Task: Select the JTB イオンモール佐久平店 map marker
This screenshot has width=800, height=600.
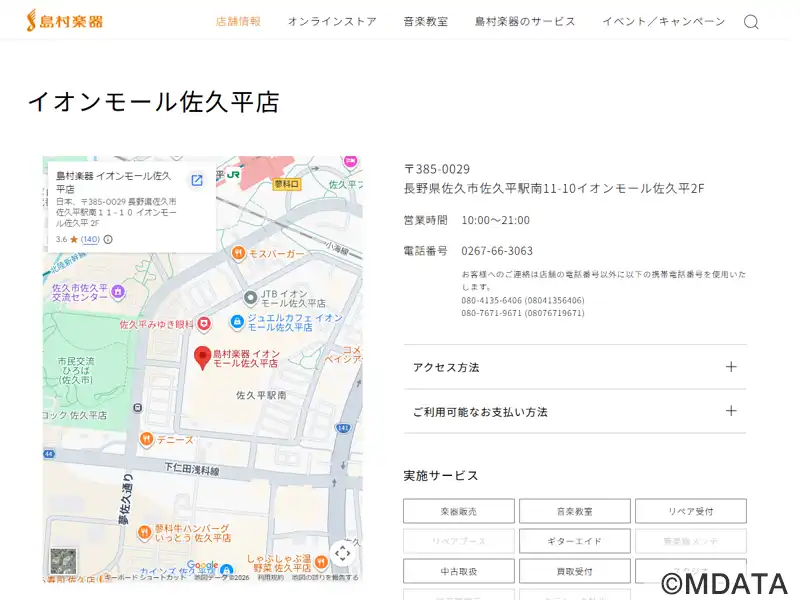Action: (251, 297)
